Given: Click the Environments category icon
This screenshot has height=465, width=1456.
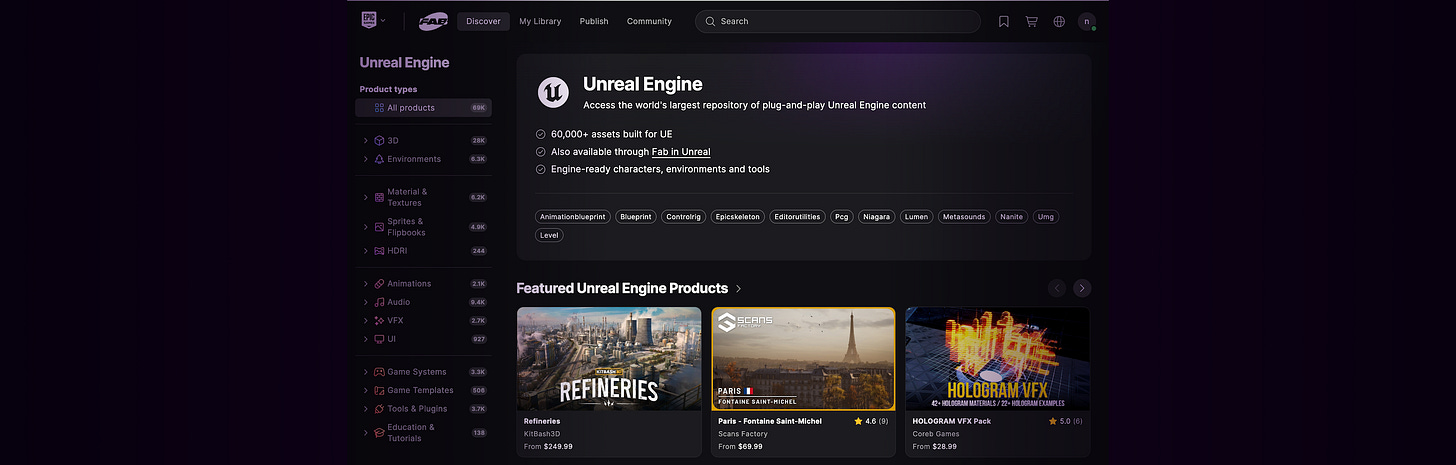Looking at the screenshot, I should tap(379, 159).
